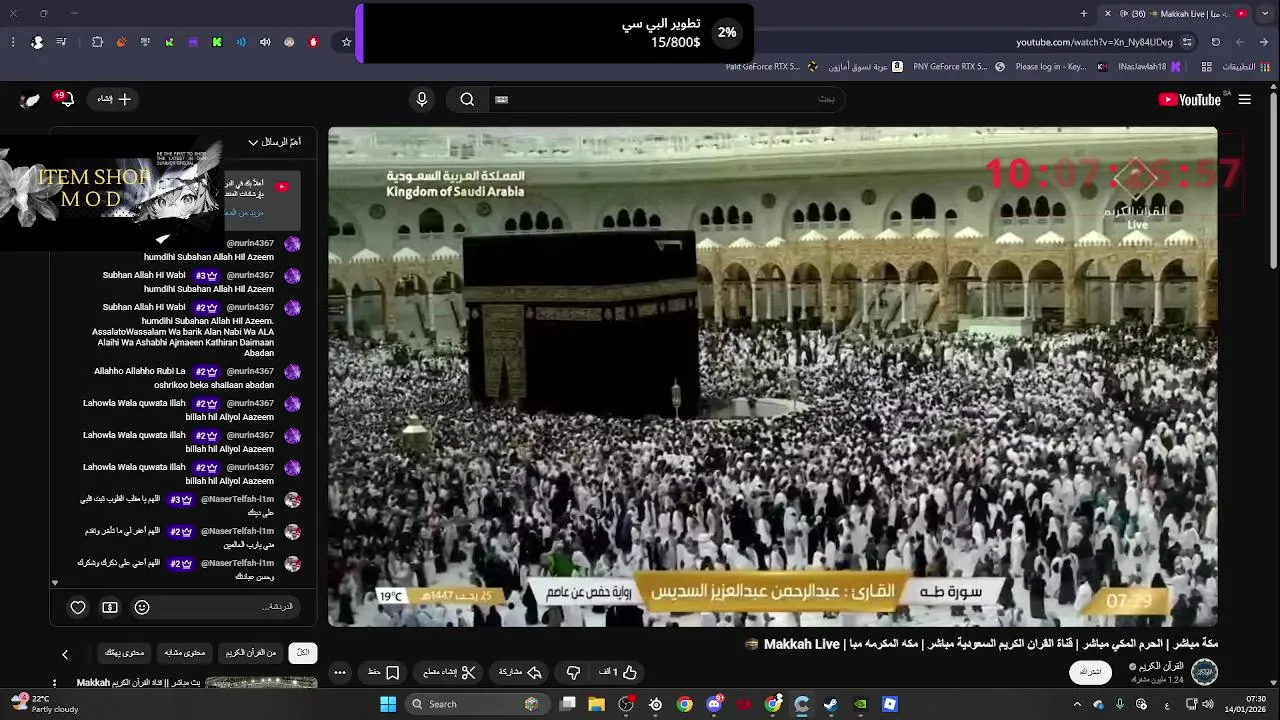
Task: Open the YouTube notifications bell
Action: click(x=65, y=99)
